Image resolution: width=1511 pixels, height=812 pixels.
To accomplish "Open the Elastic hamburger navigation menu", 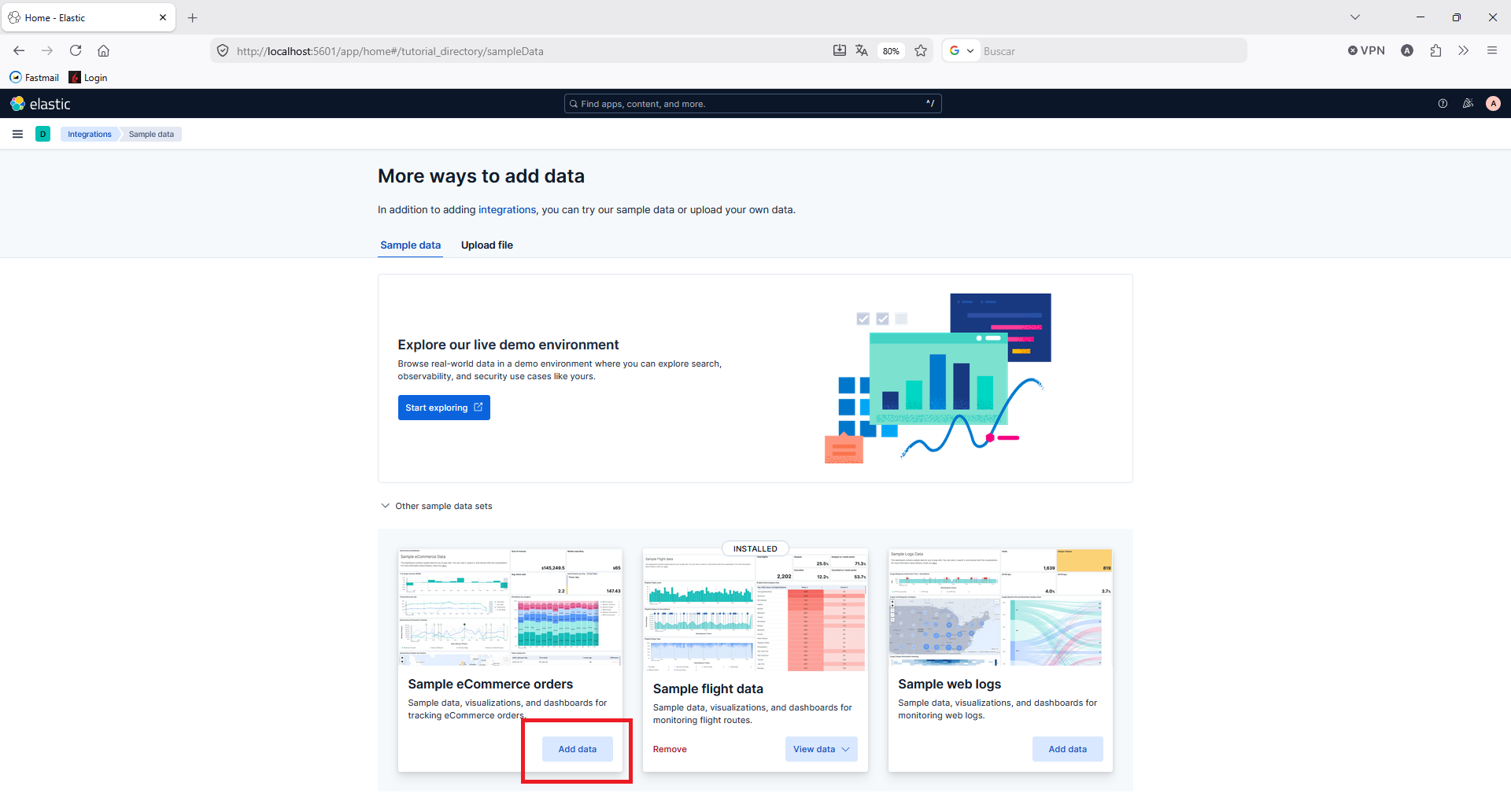I will 17,134.
